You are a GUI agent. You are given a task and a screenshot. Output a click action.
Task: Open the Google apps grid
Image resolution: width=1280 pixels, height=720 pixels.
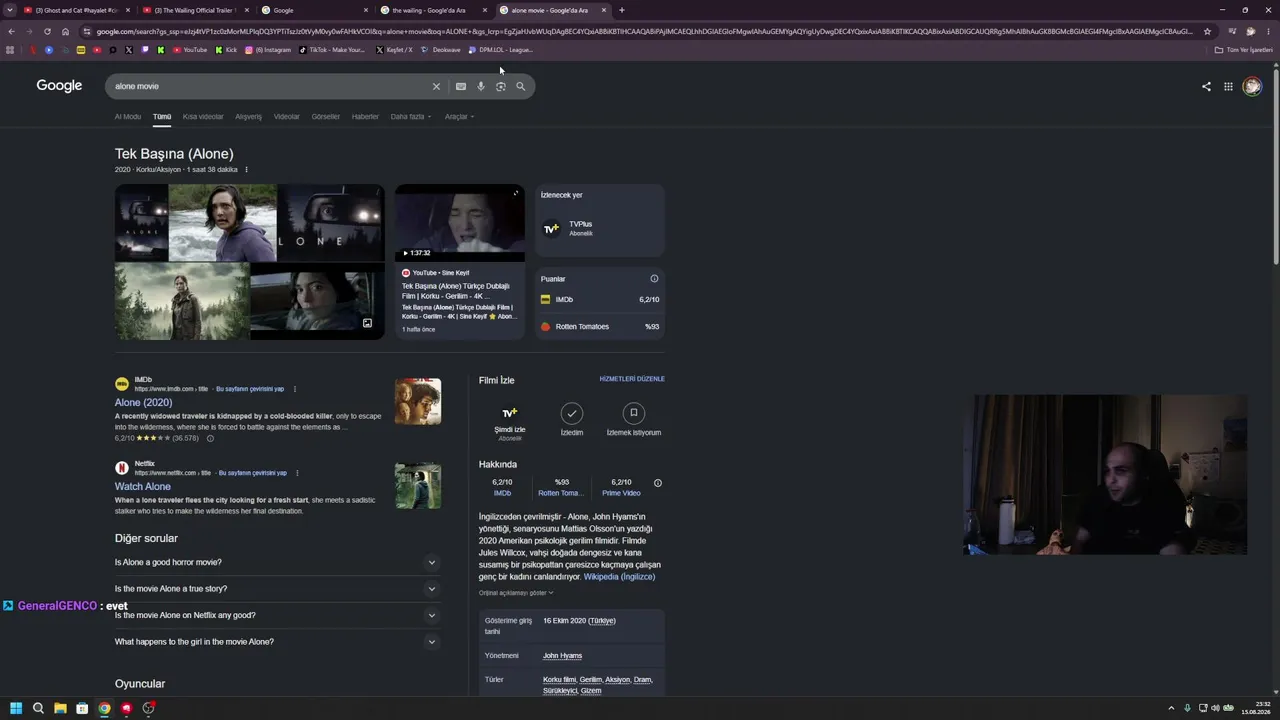point(1228,86)
